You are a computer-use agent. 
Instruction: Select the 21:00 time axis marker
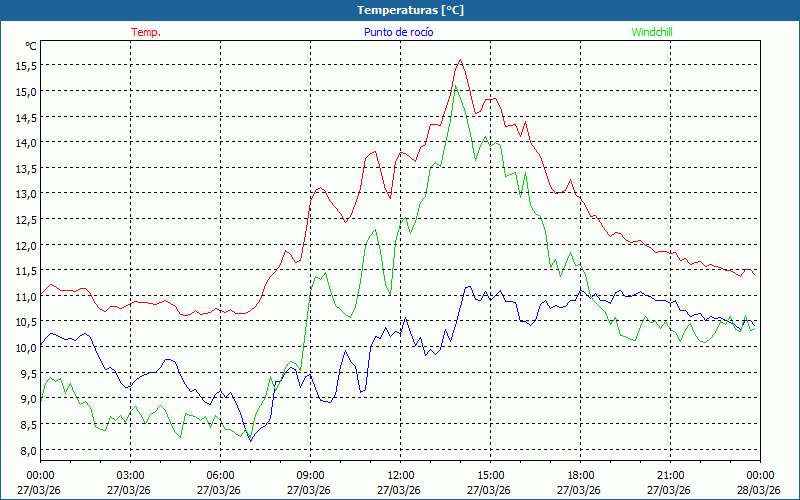point(670,475)
